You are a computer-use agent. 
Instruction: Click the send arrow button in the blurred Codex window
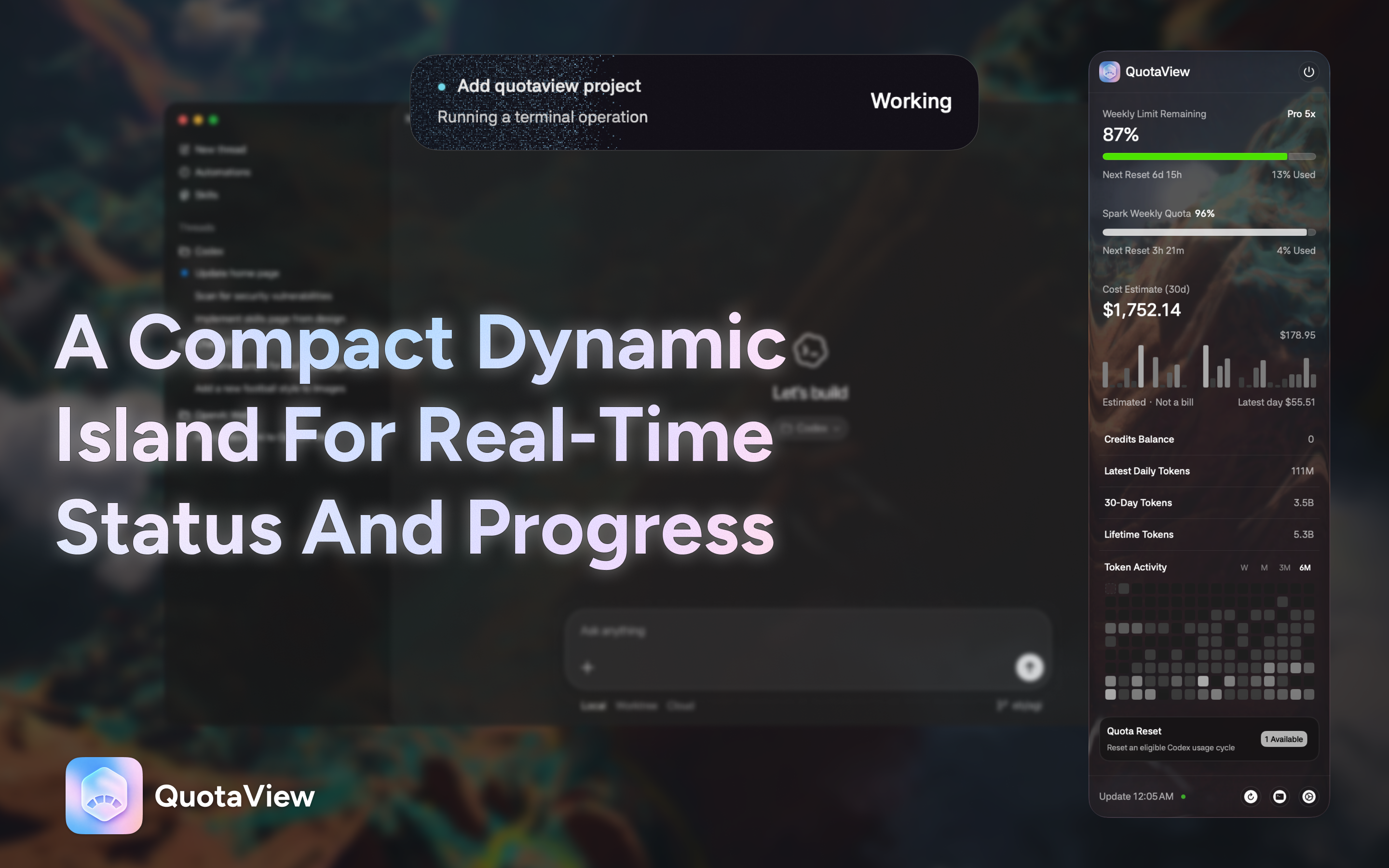point(1029,667)
